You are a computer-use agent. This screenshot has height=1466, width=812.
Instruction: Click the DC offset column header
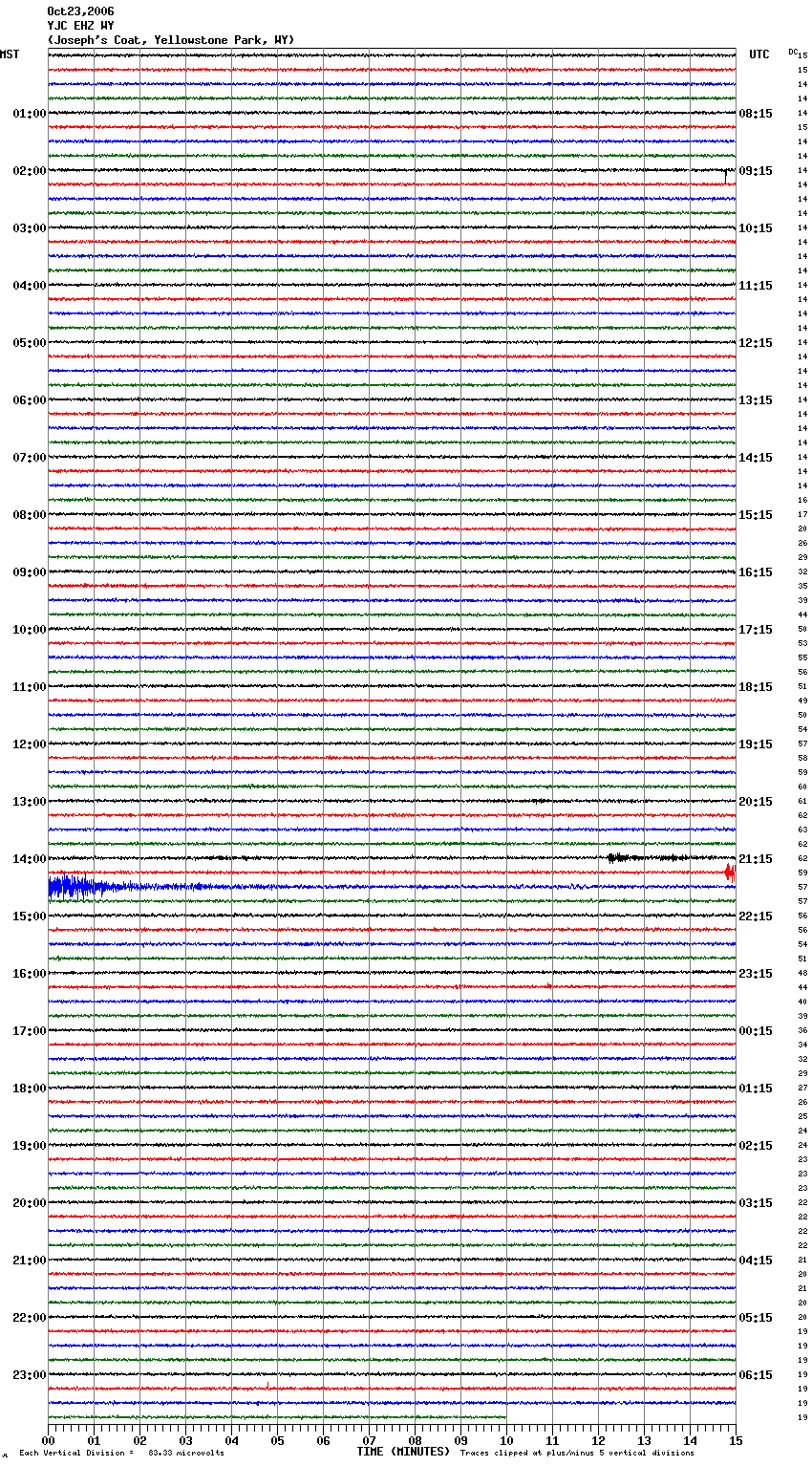(793, 51)
